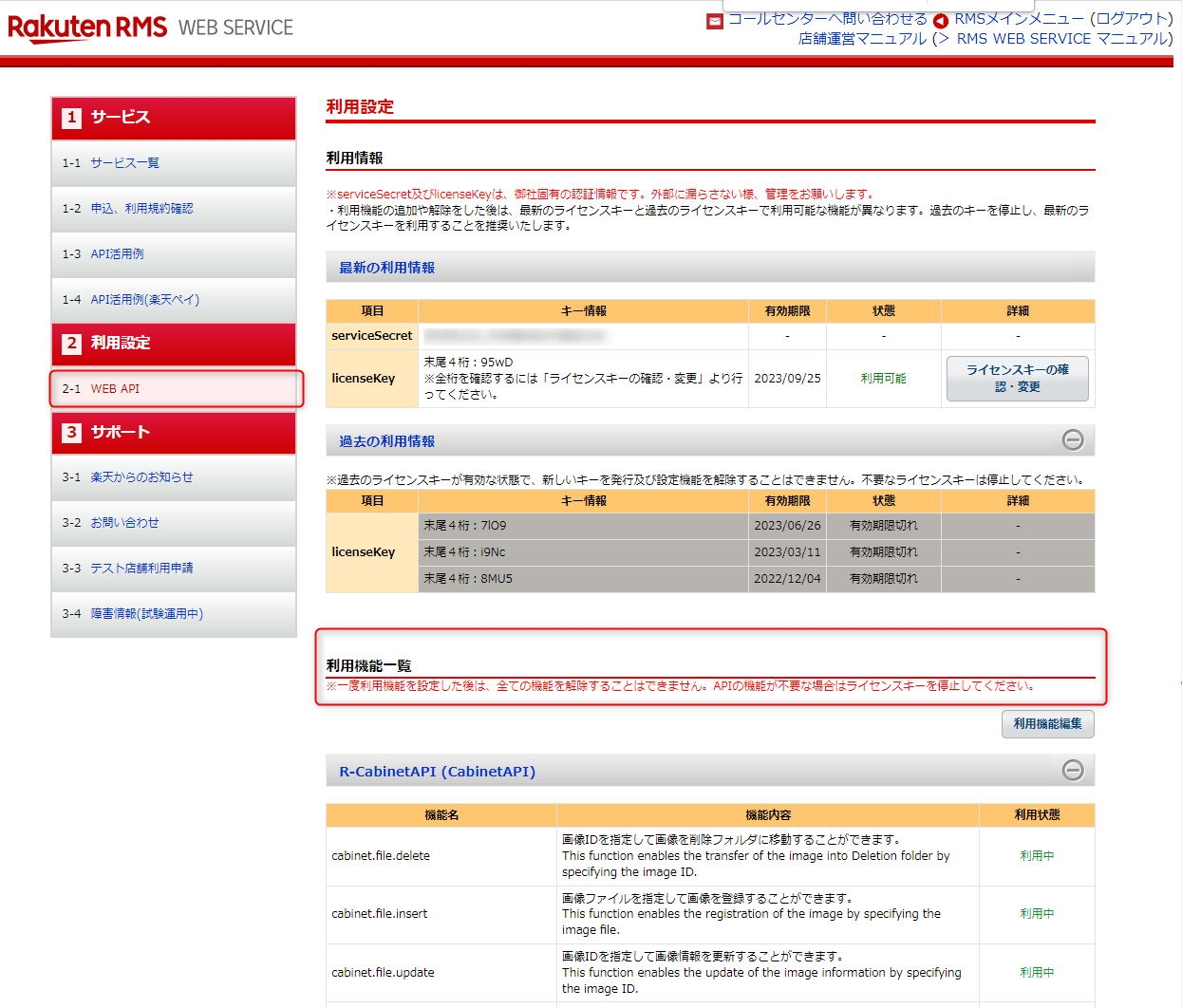Collapse the R-CabinetAPI section with minus icon
1182x1008 pixels.
pyautogui.click(x=1073, y=770)
